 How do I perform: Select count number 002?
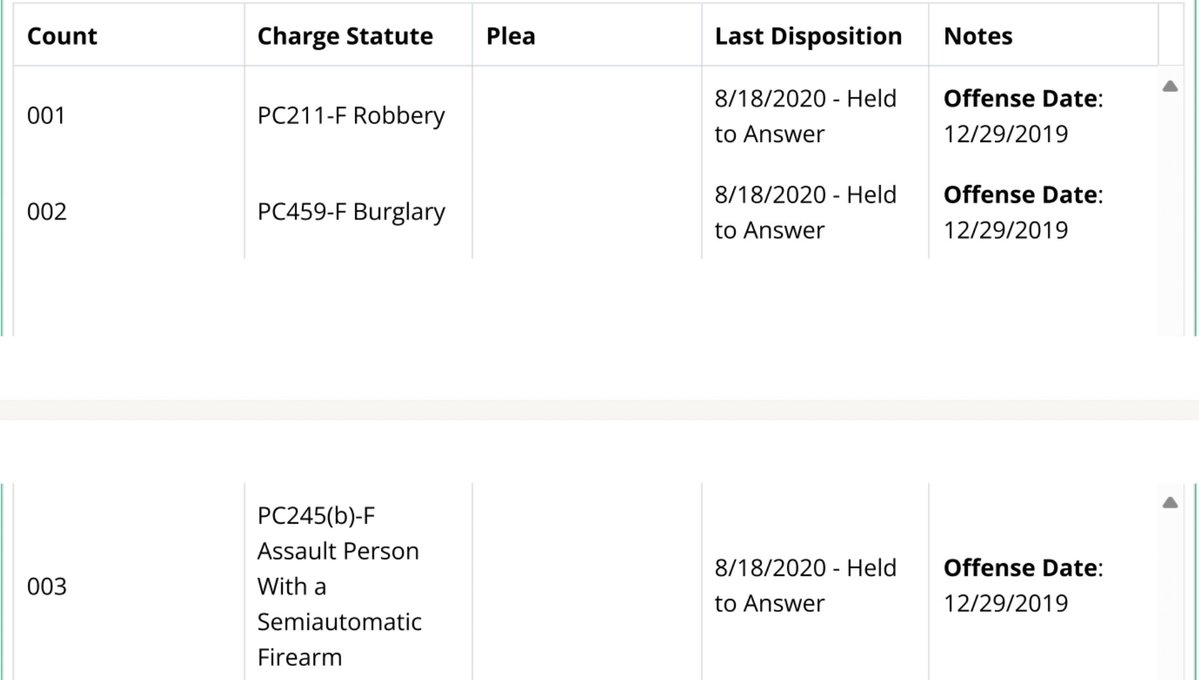pyautogui.click(x=46, y=212)
